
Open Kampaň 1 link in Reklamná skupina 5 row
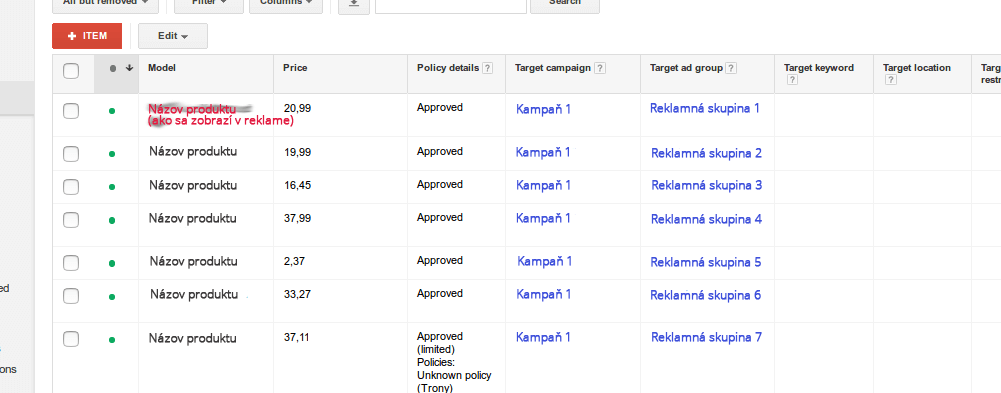(x=545, y=261)
